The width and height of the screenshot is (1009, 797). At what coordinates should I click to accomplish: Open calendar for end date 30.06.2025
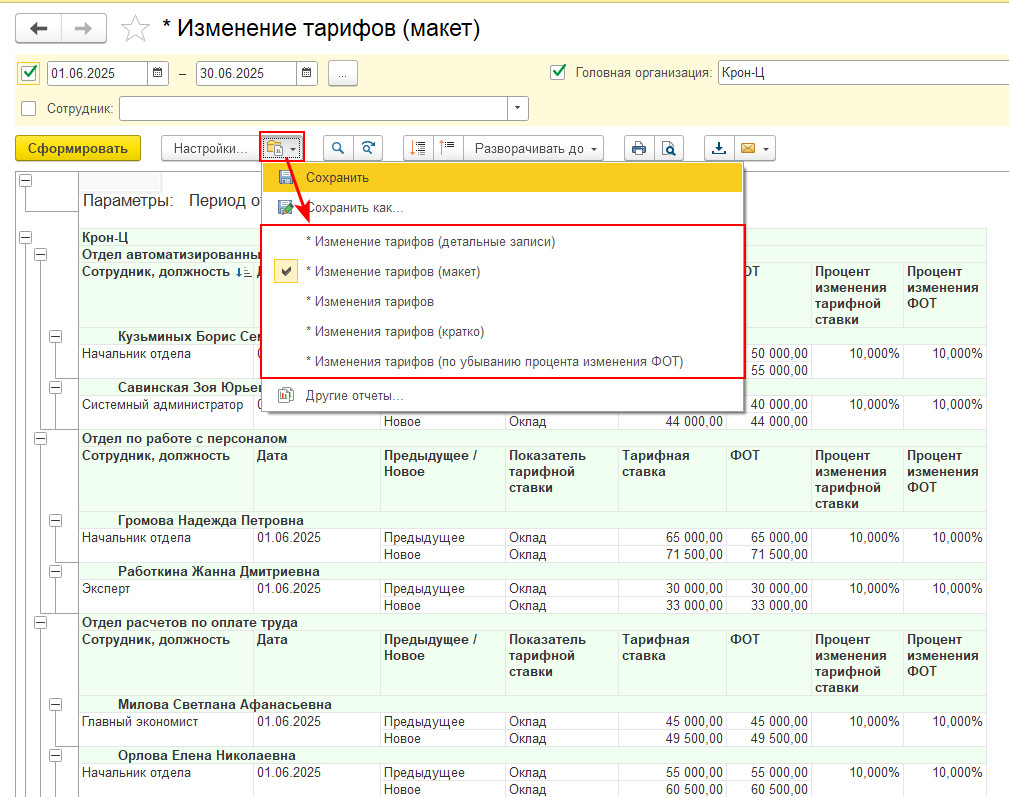[x=307, y=73]
